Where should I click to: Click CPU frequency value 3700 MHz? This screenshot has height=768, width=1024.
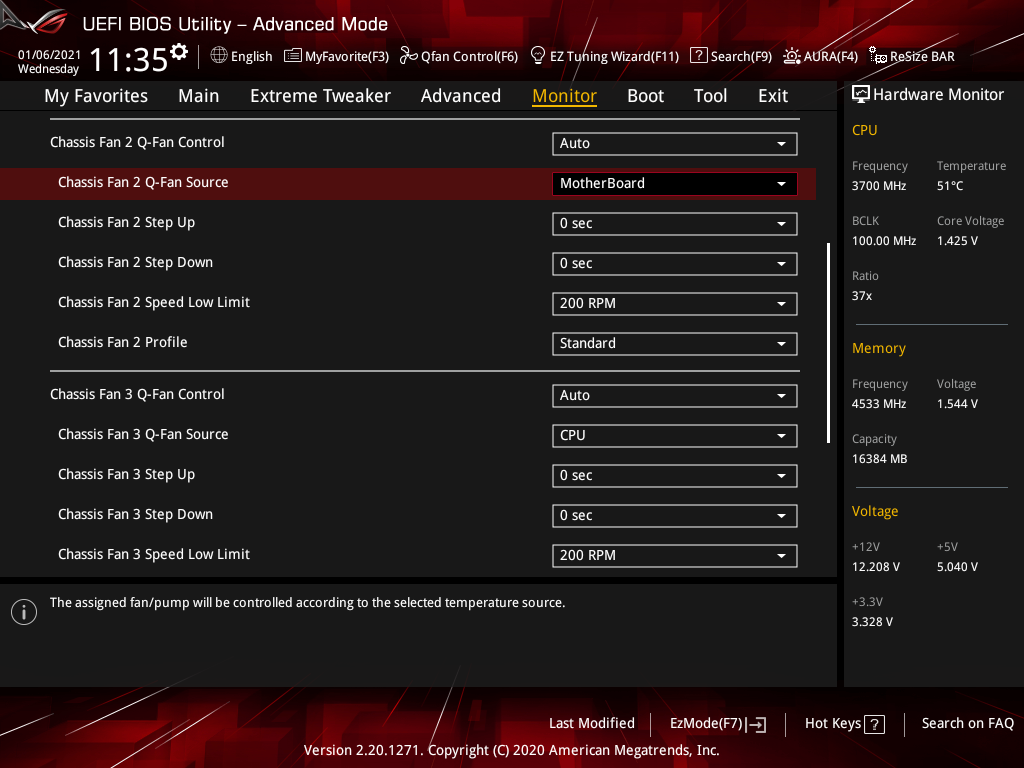878,186
